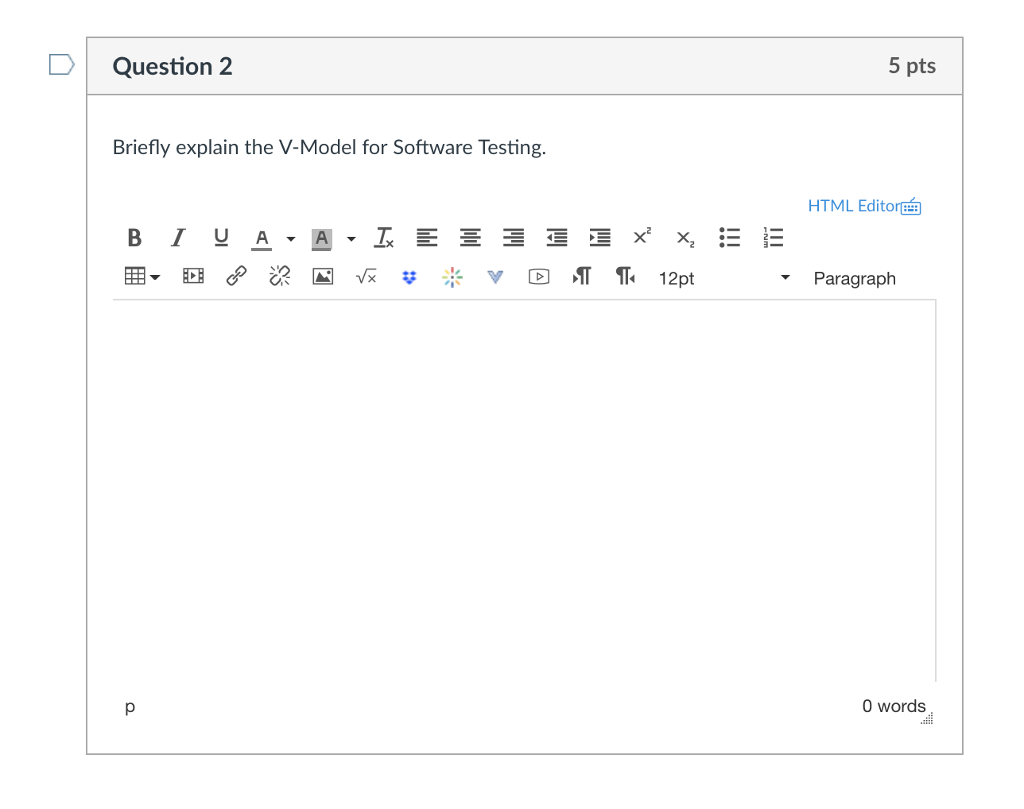Insert a hyperlink
Screen dimensions: 1024x809
(x=235, y=276)
